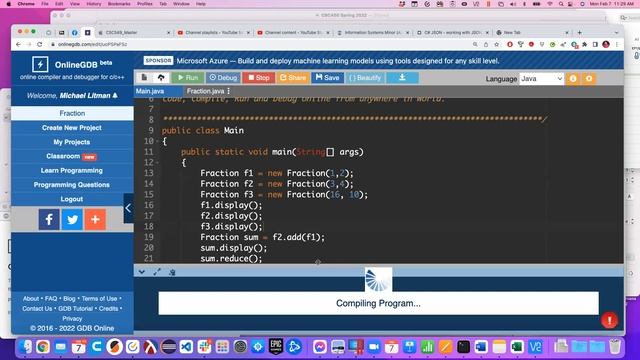Open Learn Programming
The height and width of the screenshot is (360, 640).
pyautogui.click(x=72, y=171)
